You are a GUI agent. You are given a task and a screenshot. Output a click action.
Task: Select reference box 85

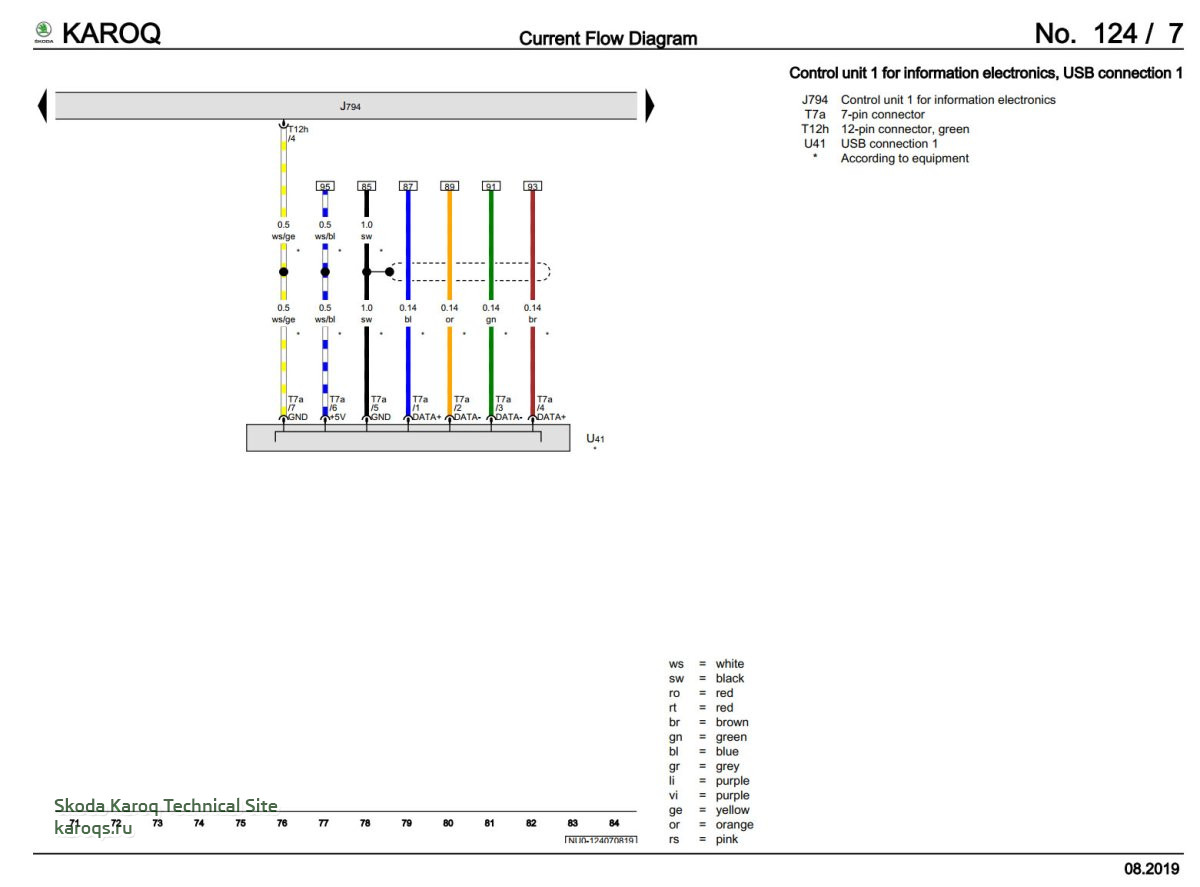[366, 186]
